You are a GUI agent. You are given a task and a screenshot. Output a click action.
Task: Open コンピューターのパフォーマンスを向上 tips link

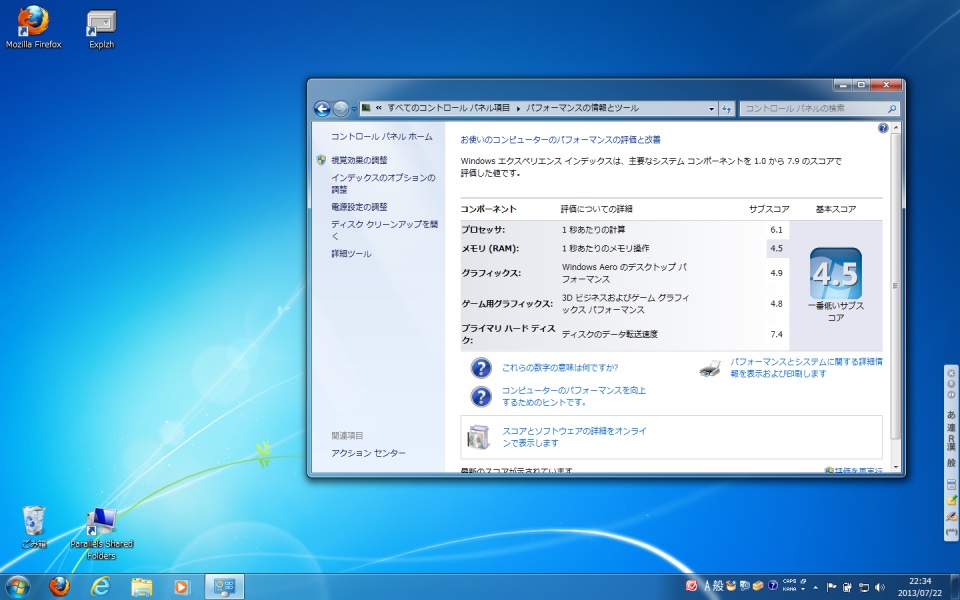[574, 396]
